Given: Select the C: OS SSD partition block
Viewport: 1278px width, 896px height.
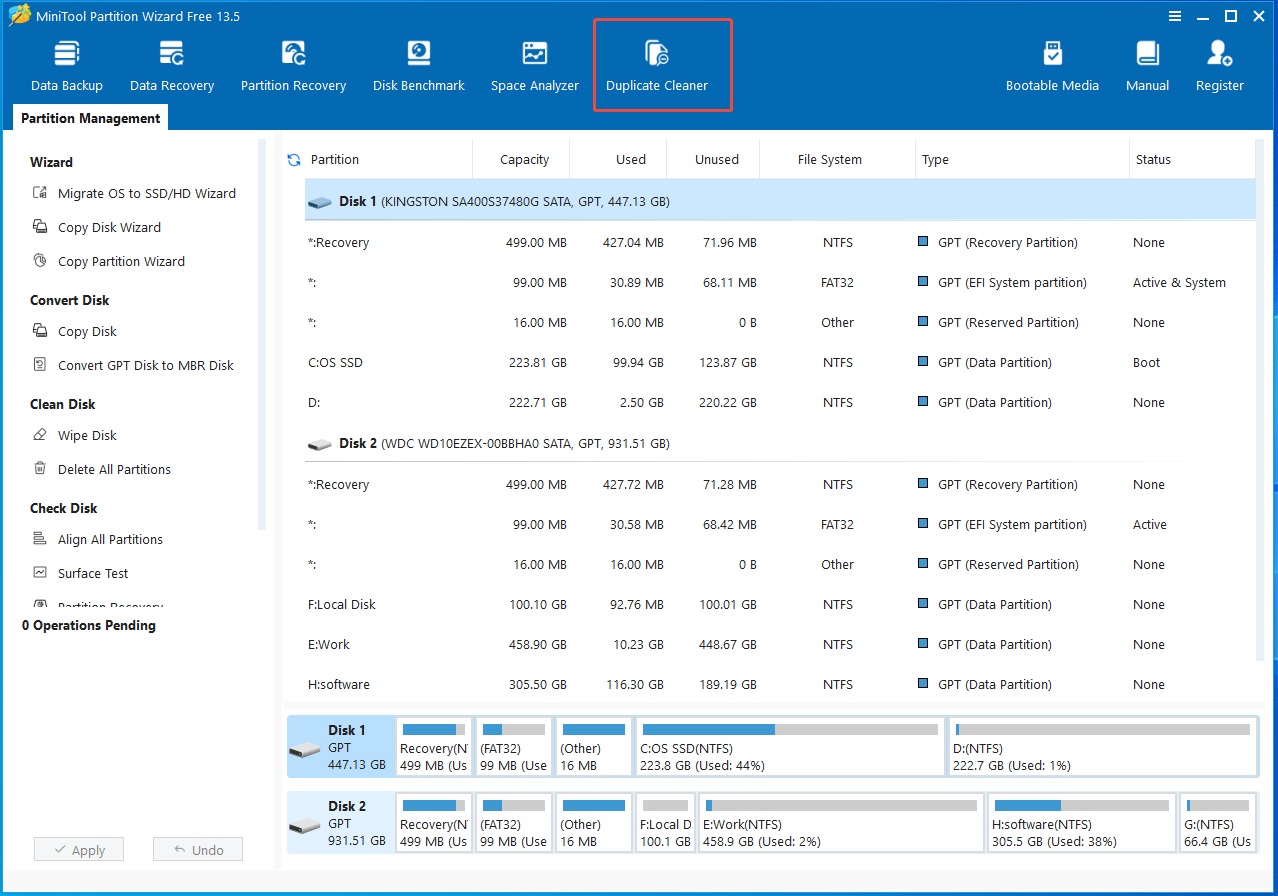Looking at the screenshot, I should 790,745.
